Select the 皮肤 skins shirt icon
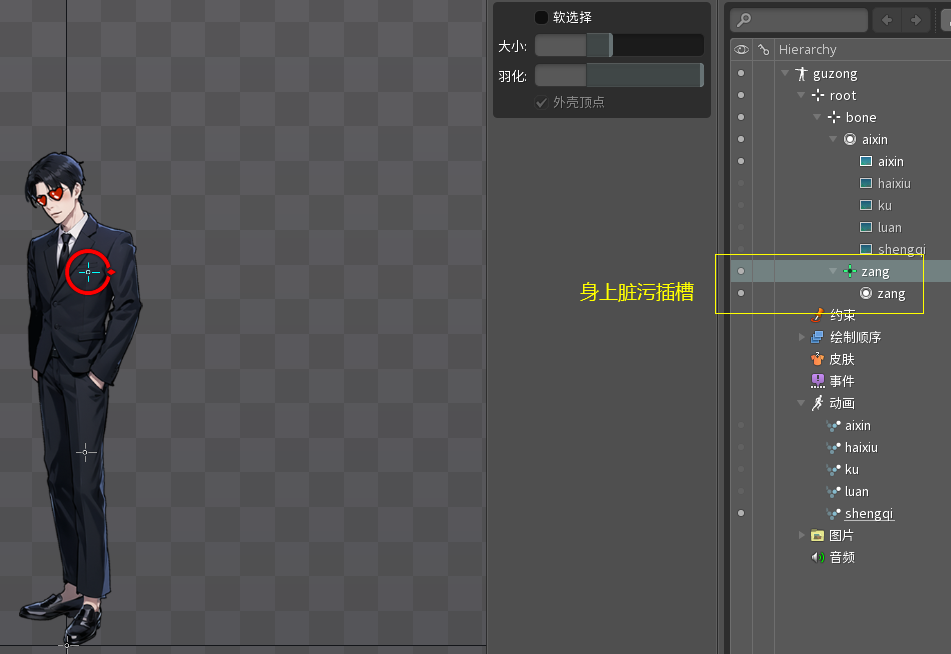Screen dimensions: 951x654 tap(817, 359)
